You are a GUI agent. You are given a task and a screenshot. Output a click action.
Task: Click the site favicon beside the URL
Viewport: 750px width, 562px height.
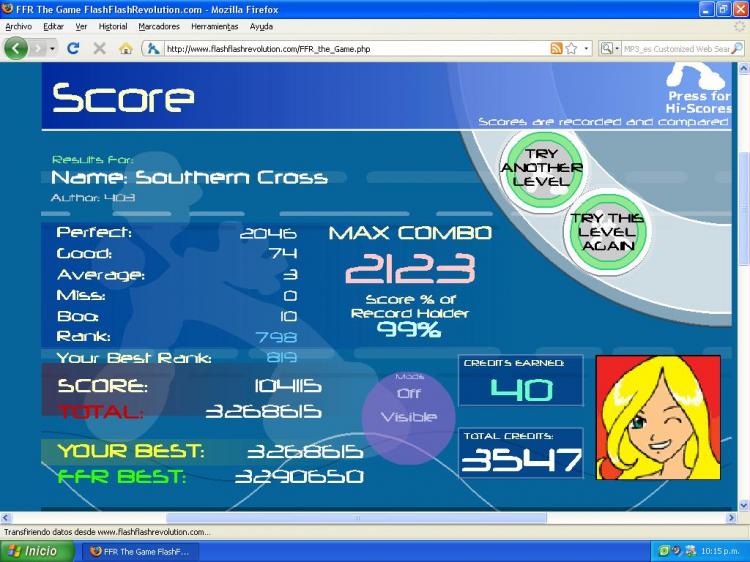tap(153, 48)
